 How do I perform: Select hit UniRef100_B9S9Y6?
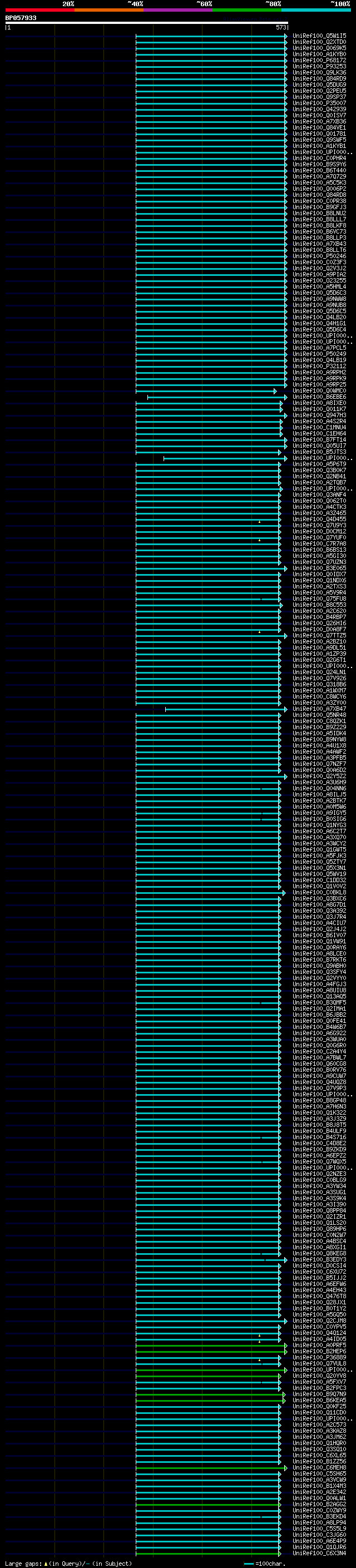click(x=319, y=164)
